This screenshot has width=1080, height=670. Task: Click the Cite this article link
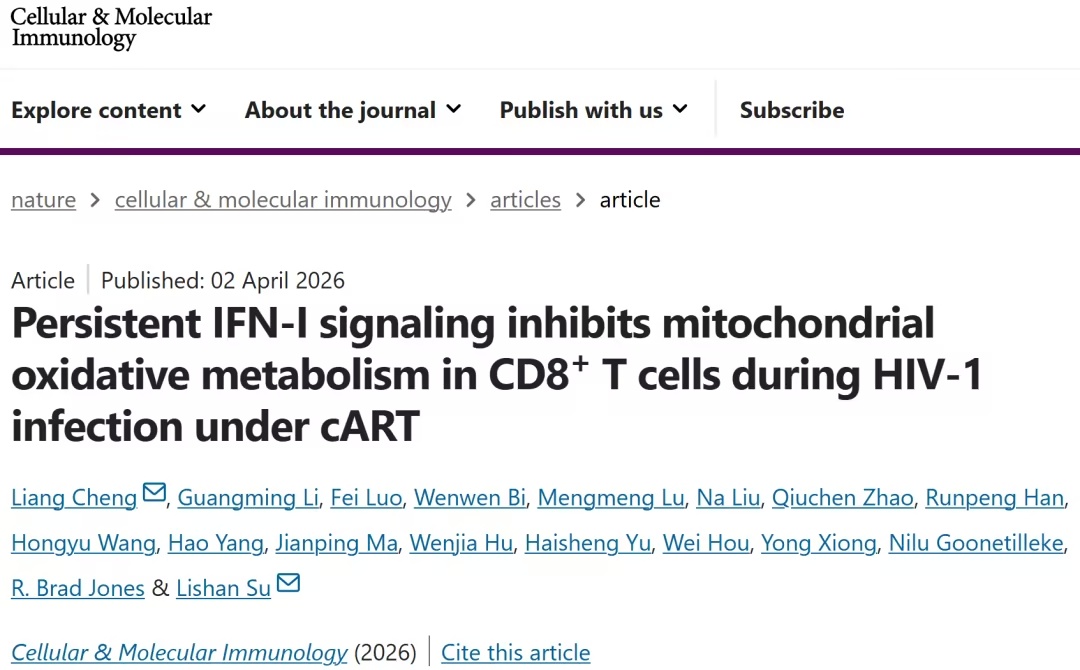515,653
